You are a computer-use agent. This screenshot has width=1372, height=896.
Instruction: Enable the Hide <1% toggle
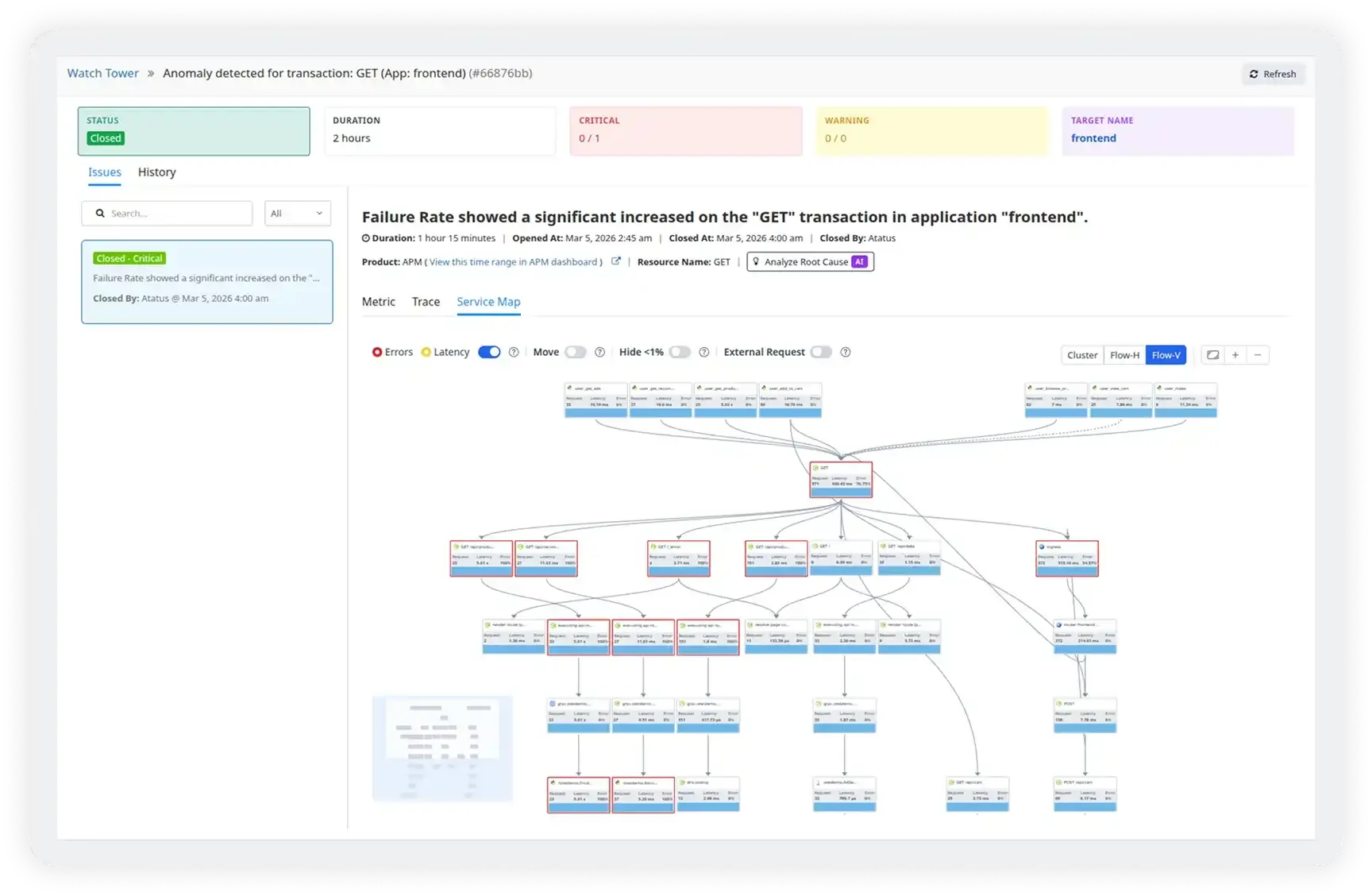click(x=680, y=352)
